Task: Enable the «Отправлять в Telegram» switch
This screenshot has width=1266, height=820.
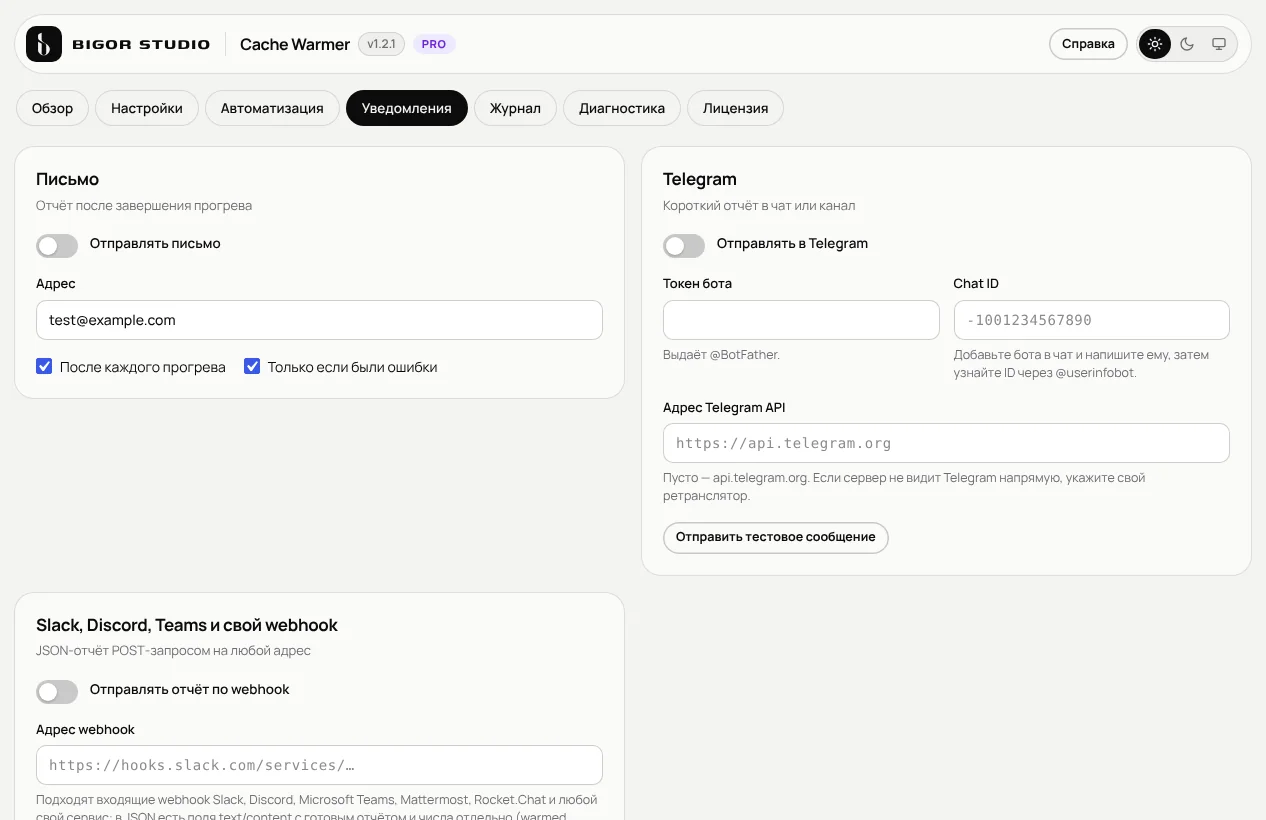Action: pos(684,245)
